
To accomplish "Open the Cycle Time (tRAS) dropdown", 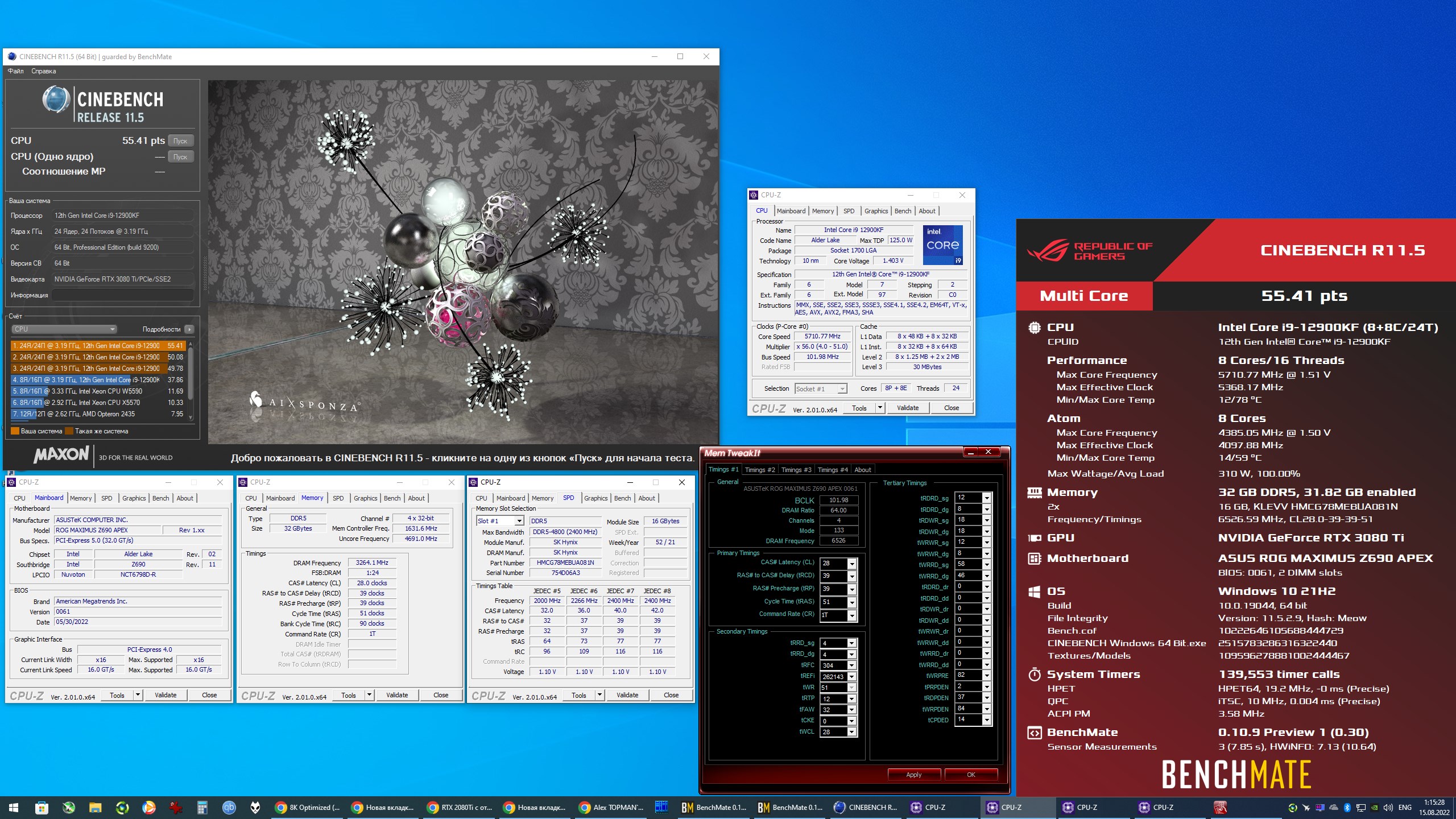I will (x=852, y=602).
